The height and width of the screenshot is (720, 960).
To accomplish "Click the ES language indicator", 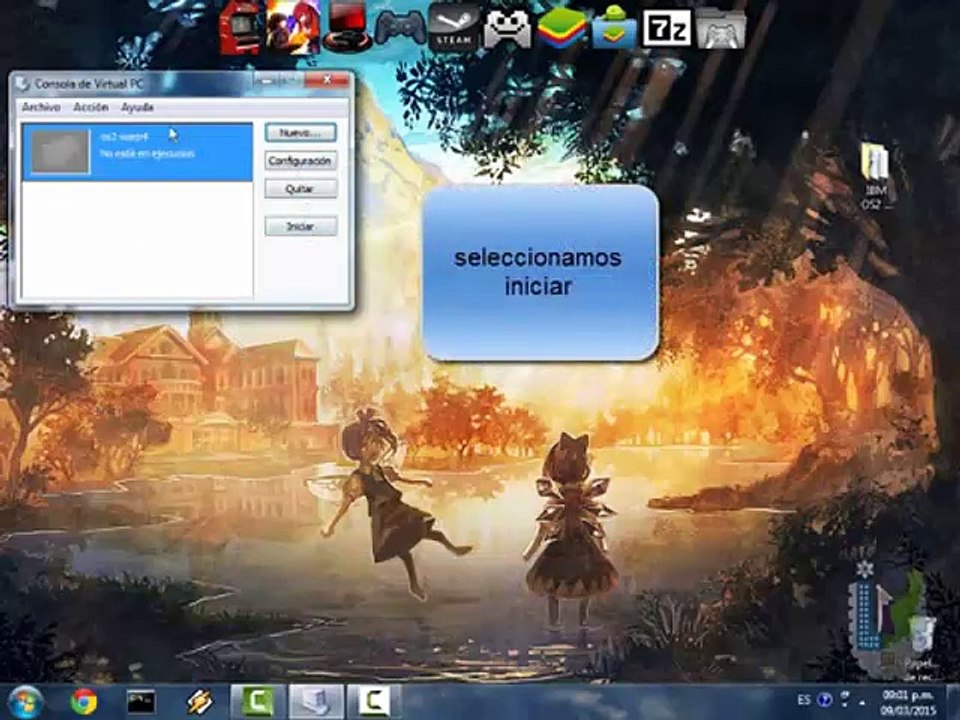I will [x=804, y=699].
